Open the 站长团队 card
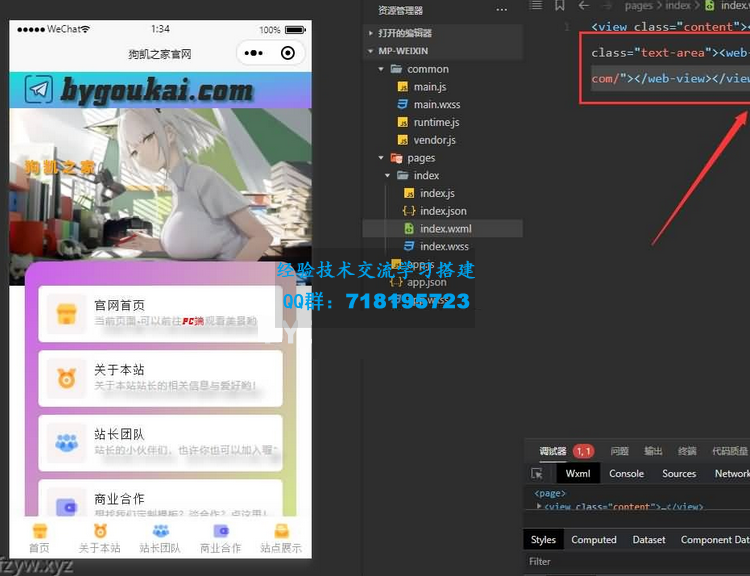Viewport: 750px width, 576px height. [160, 443]
